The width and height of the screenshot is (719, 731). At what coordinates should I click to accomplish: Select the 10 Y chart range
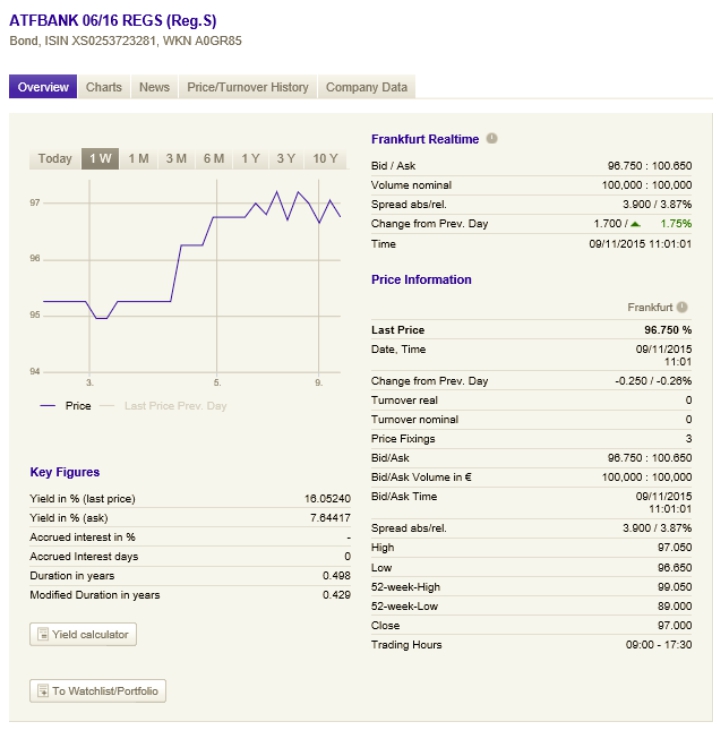coord(325,159)
